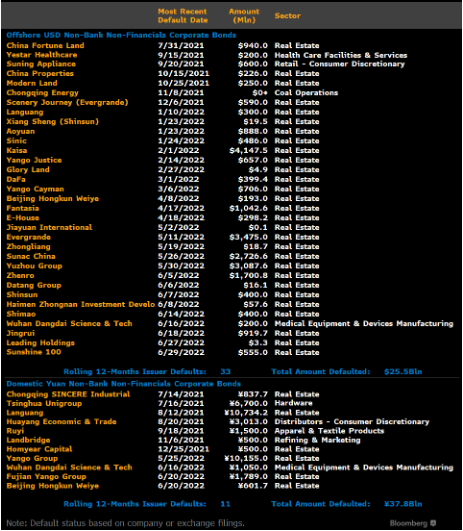Image resolution: width=463 pixels, height=531 pixels.
Task: Click the ¥10,734.2 amount for Languang
Action: pos(246,412)
